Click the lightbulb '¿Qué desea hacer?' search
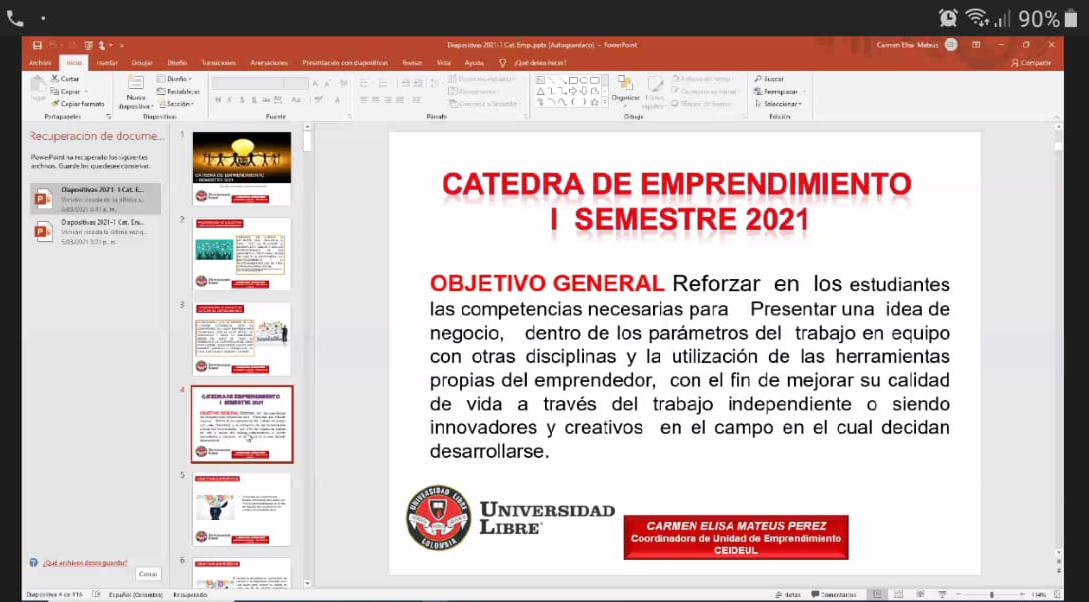Viewport: 1089px width, 602px height. [533, 63]
